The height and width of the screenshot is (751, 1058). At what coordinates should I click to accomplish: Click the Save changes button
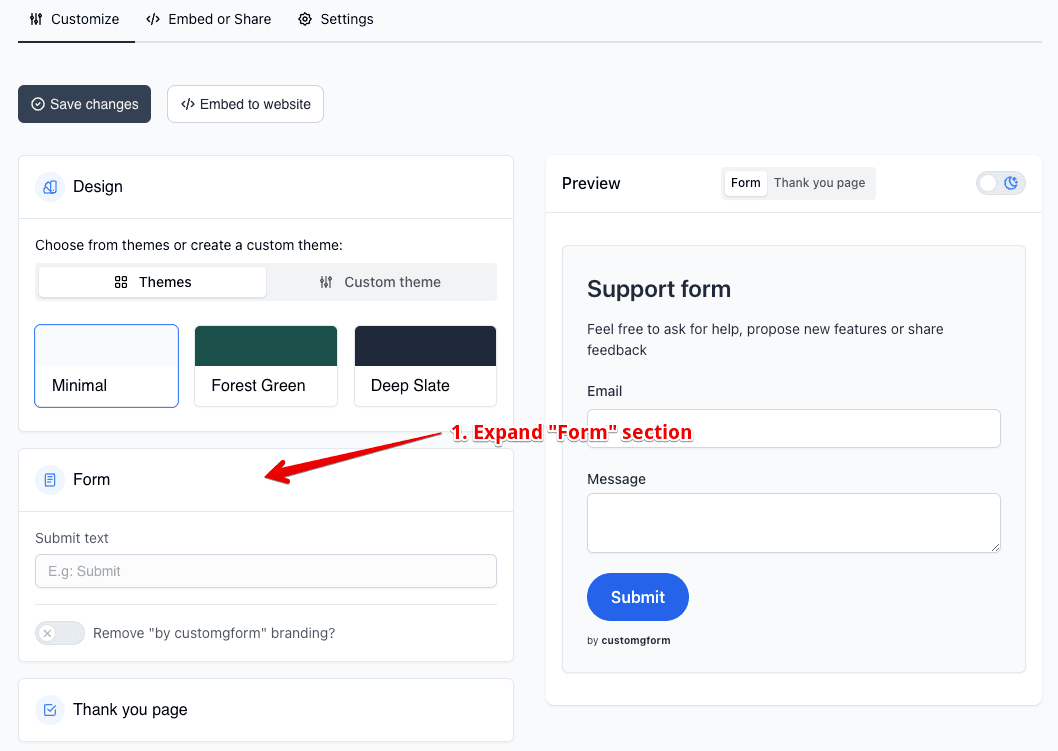tap(84, 104)
